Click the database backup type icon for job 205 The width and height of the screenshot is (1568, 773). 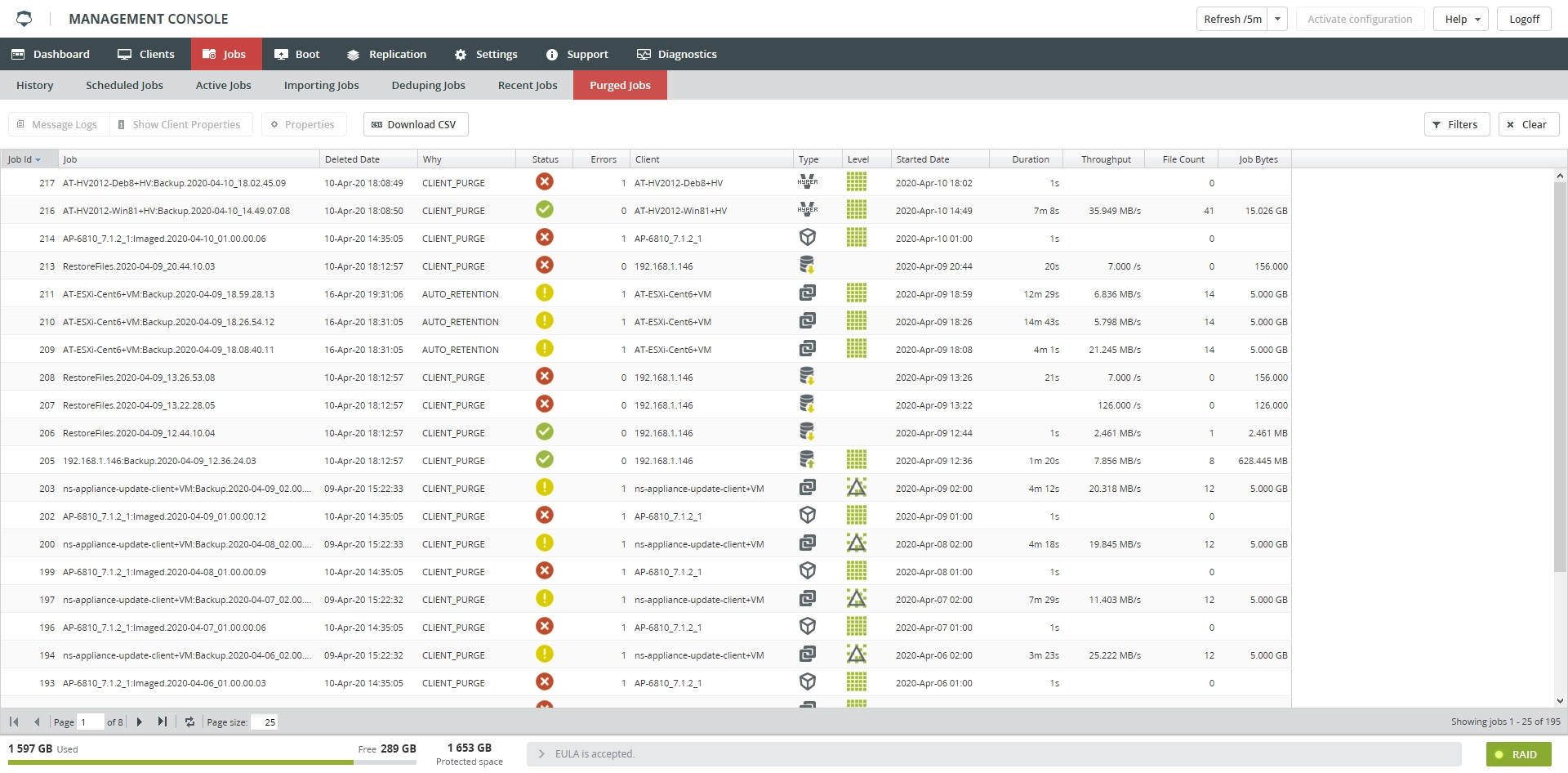point(807,459)
